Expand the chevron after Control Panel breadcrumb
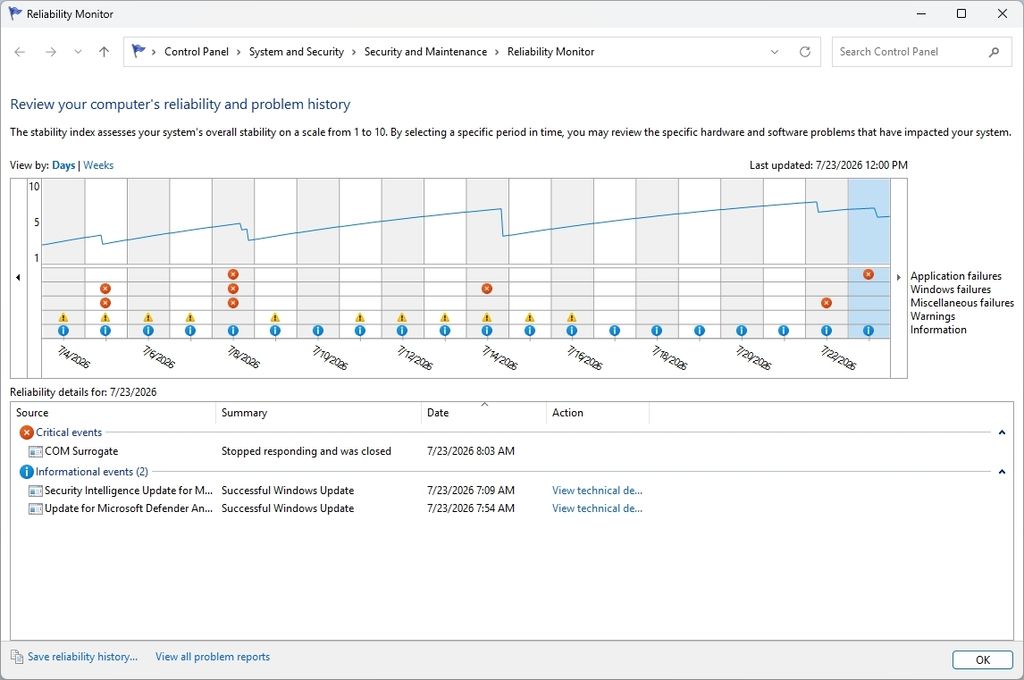Viewport: 1024px width, 680px height. click(239, 52)
